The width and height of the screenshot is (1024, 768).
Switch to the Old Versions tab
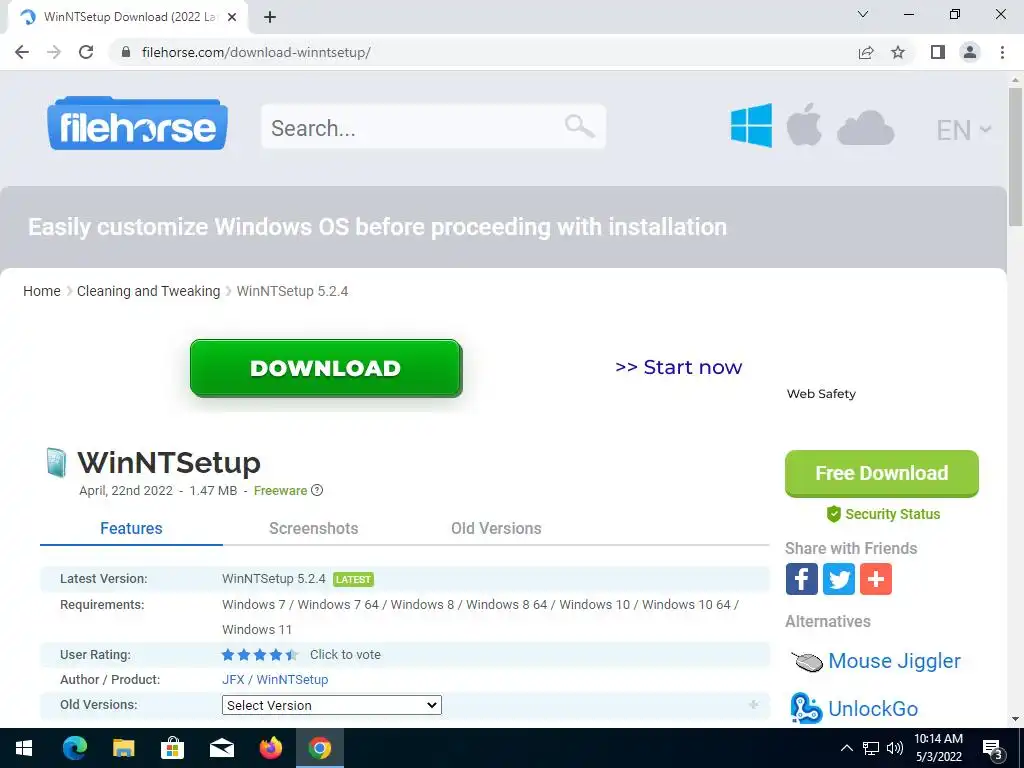coord(496,528)
